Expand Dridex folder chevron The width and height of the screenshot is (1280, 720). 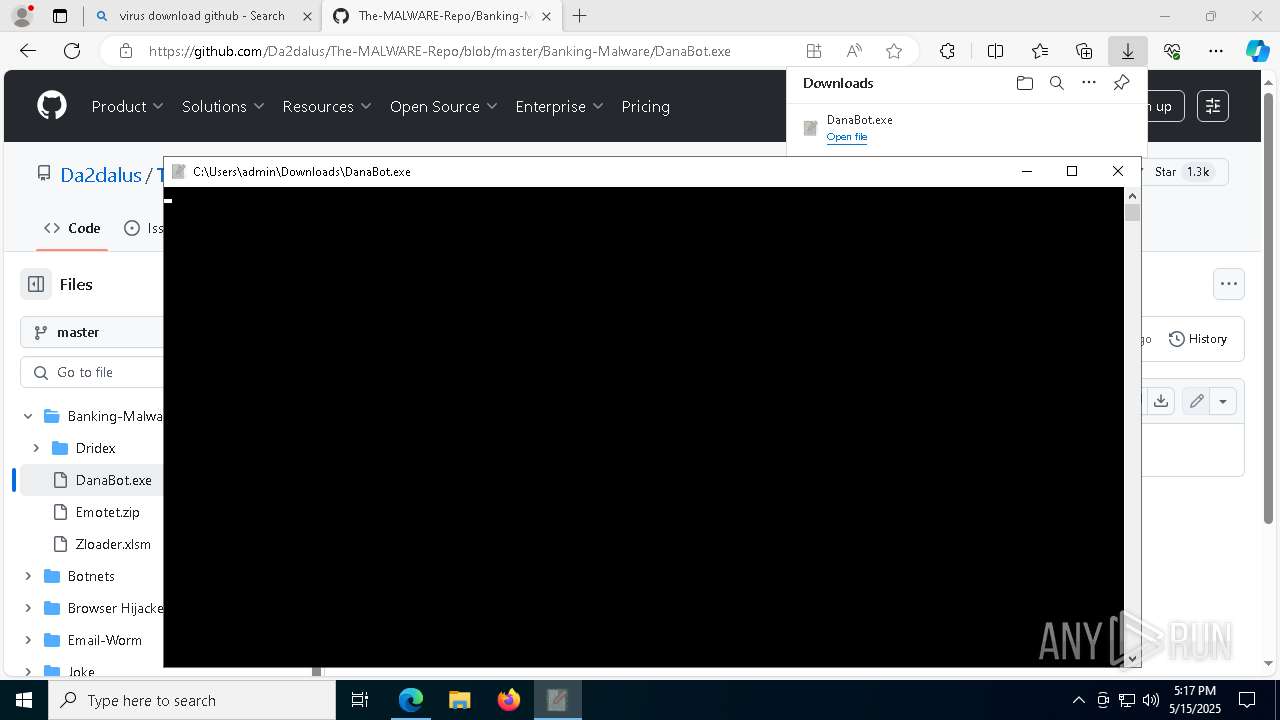point(36,448)
